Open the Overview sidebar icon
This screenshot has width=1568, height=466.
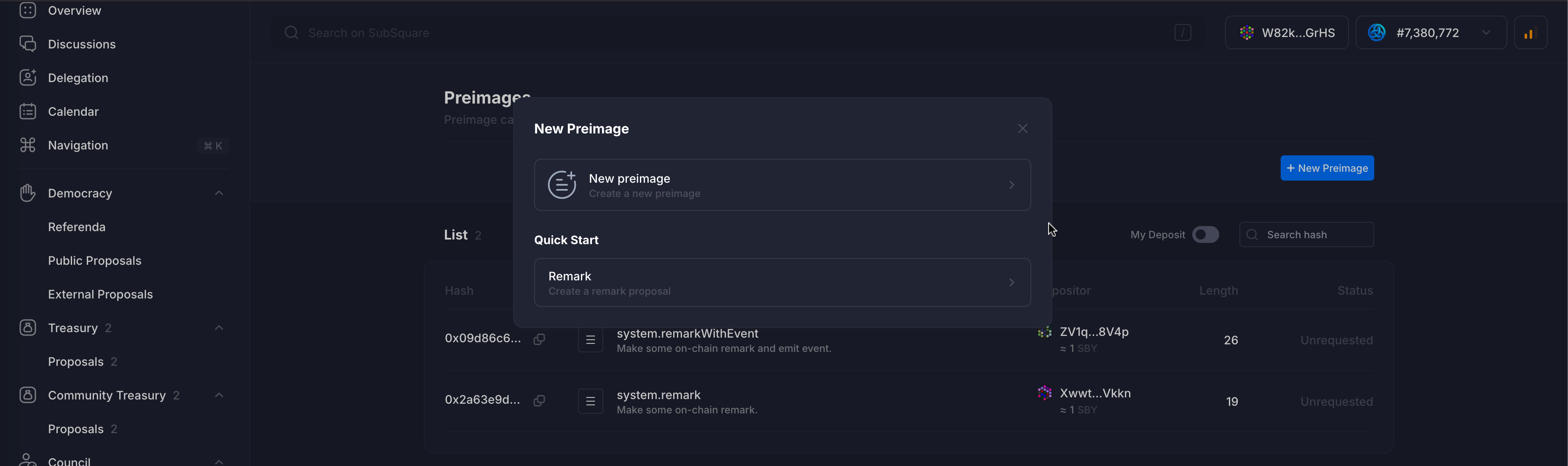tap(28, 11)
